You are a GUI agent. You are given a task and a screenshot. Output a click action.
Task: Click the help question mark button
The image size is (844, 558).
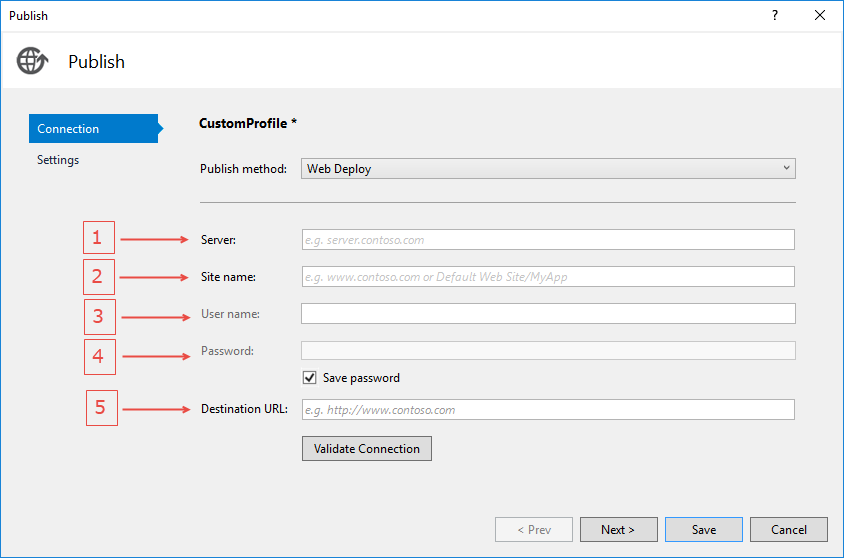click(x=775, y=16)
